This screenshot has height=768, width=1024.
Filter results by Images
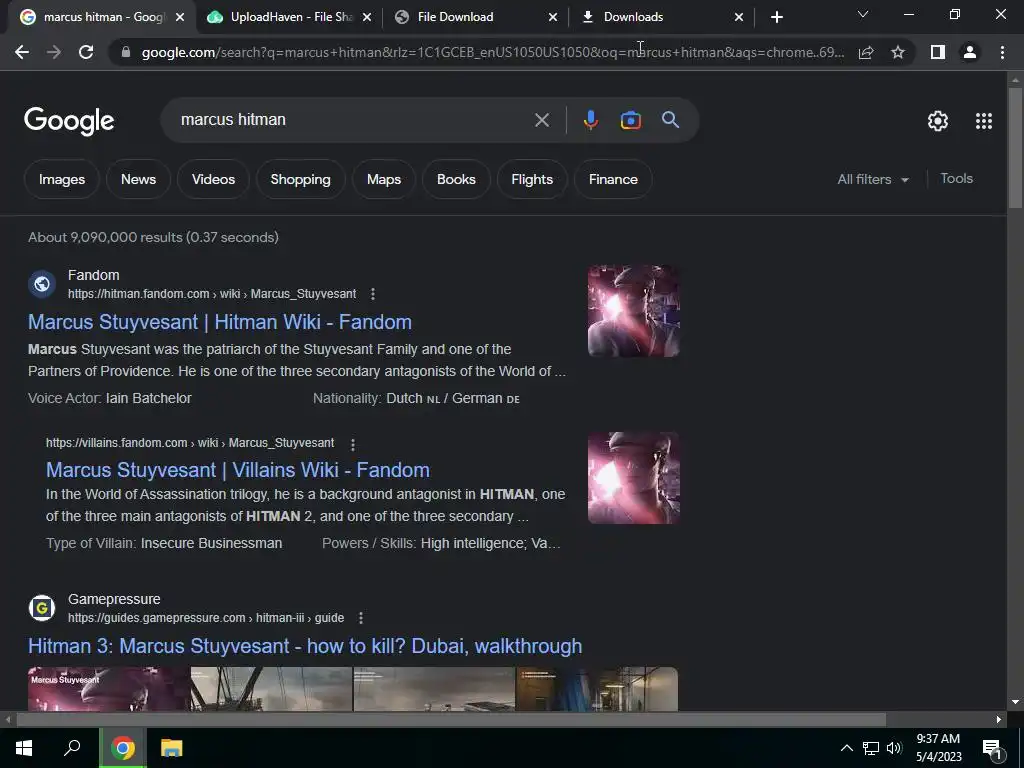[62, 180]
